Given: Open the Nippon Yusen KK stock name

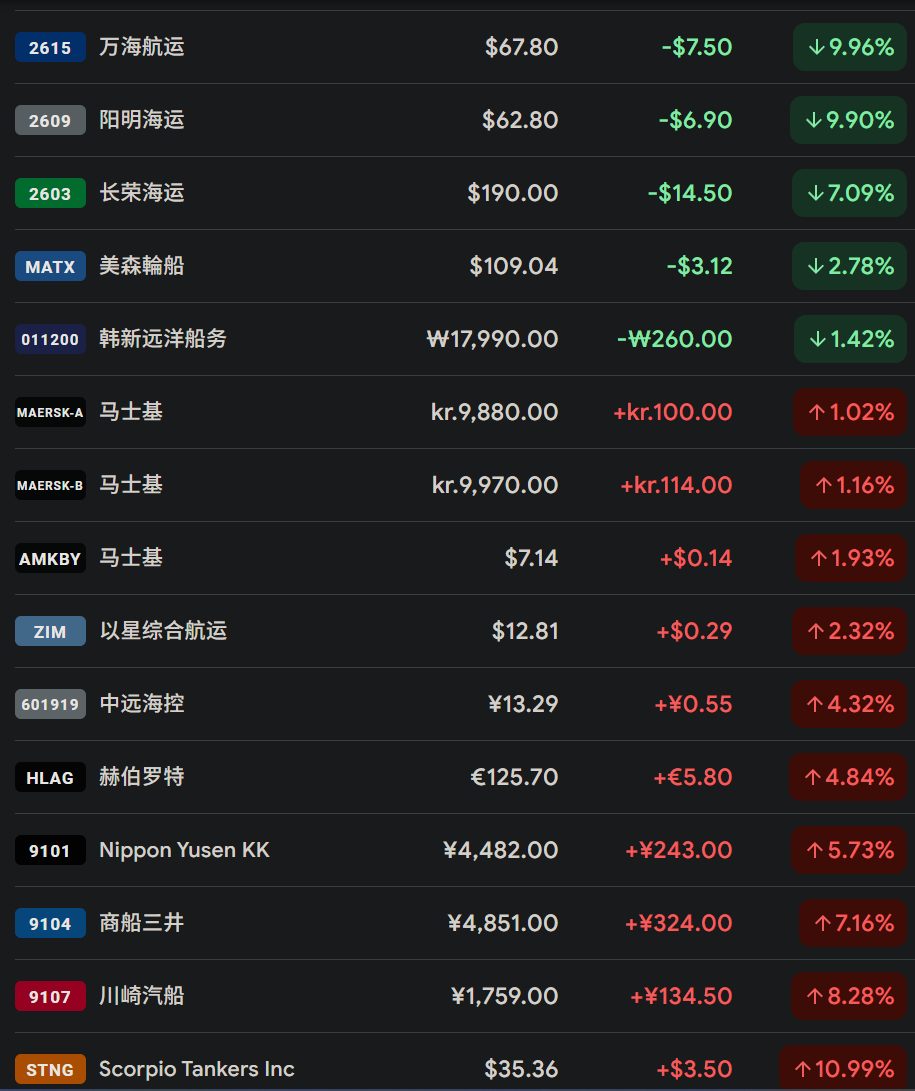Looking at the screenshot, I should (184, 850).
